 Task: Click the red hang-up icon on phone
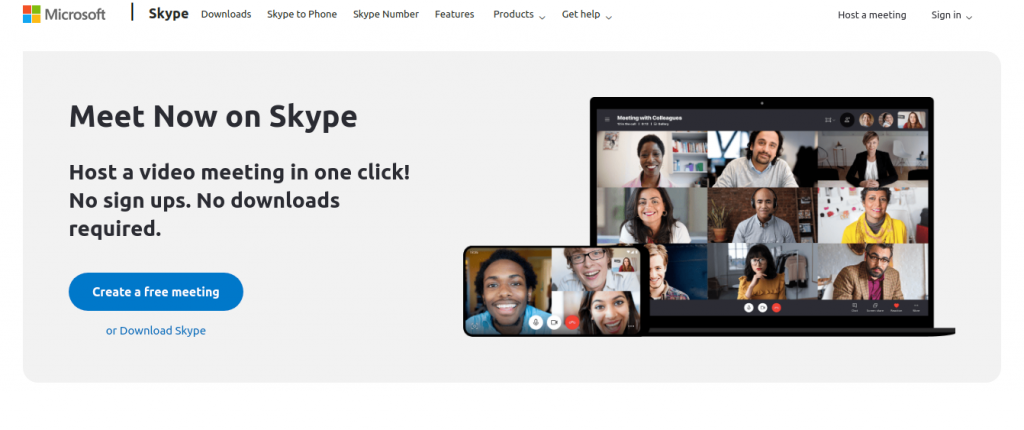coord(573,322)
